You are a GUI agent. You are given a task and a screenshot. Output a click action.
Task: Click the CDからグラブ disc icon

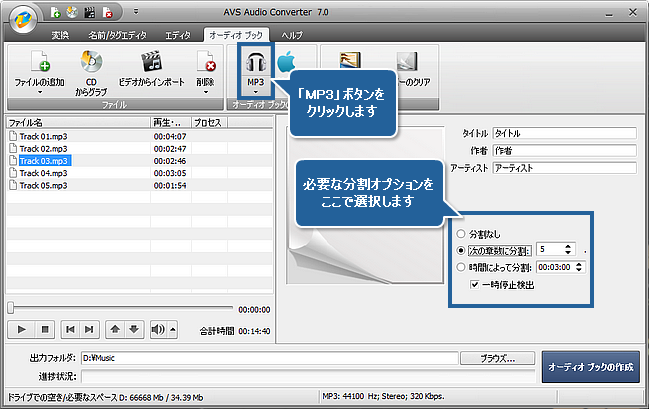pyautogui.click(x=92, y=63)
